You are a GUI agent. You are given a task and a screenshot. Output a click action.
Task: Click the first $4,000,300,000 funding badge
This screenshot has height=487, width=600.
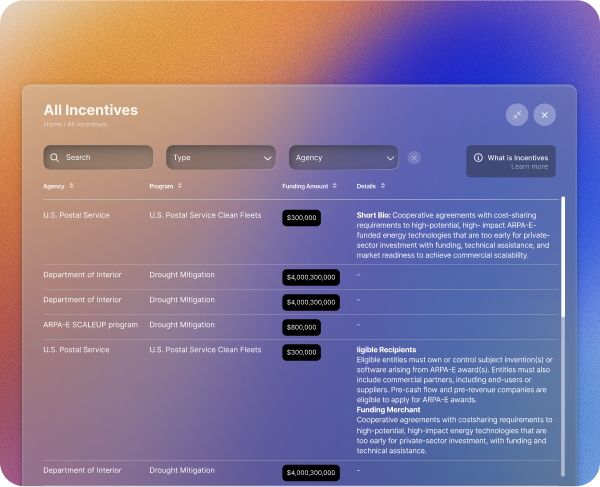(x=311, y=277)
